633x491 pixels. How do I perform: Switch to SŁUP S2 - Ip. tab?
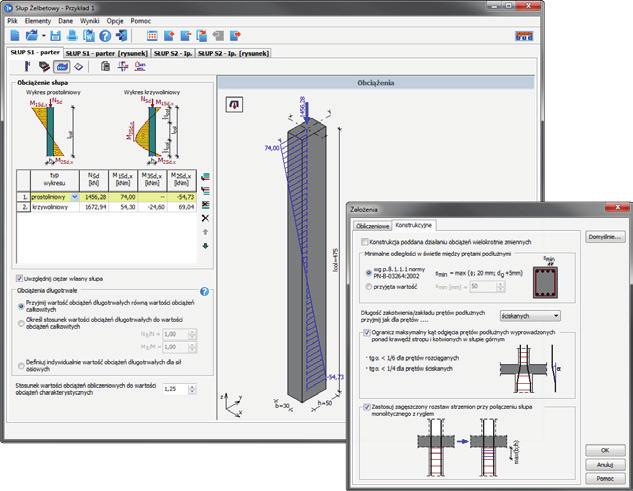[173, 53]
